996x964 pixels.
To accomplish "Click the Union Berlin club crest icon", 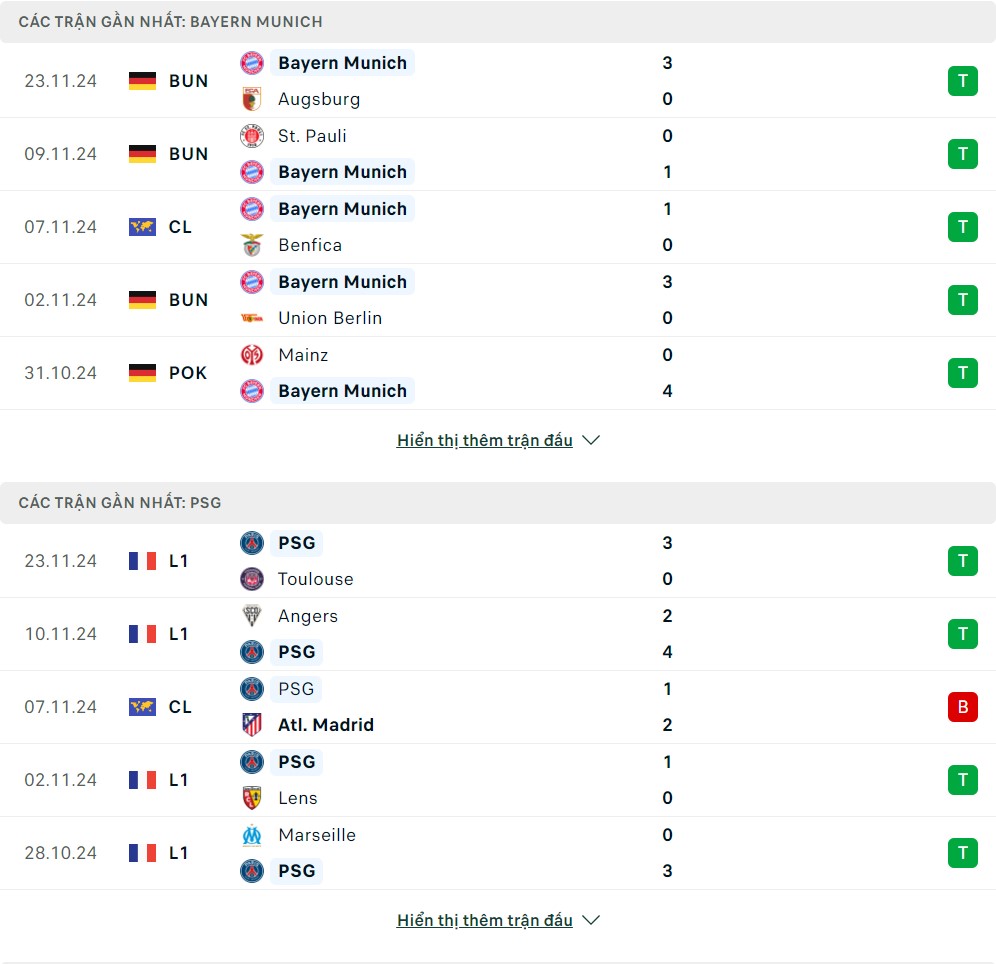I will click(x=252, y=318).
